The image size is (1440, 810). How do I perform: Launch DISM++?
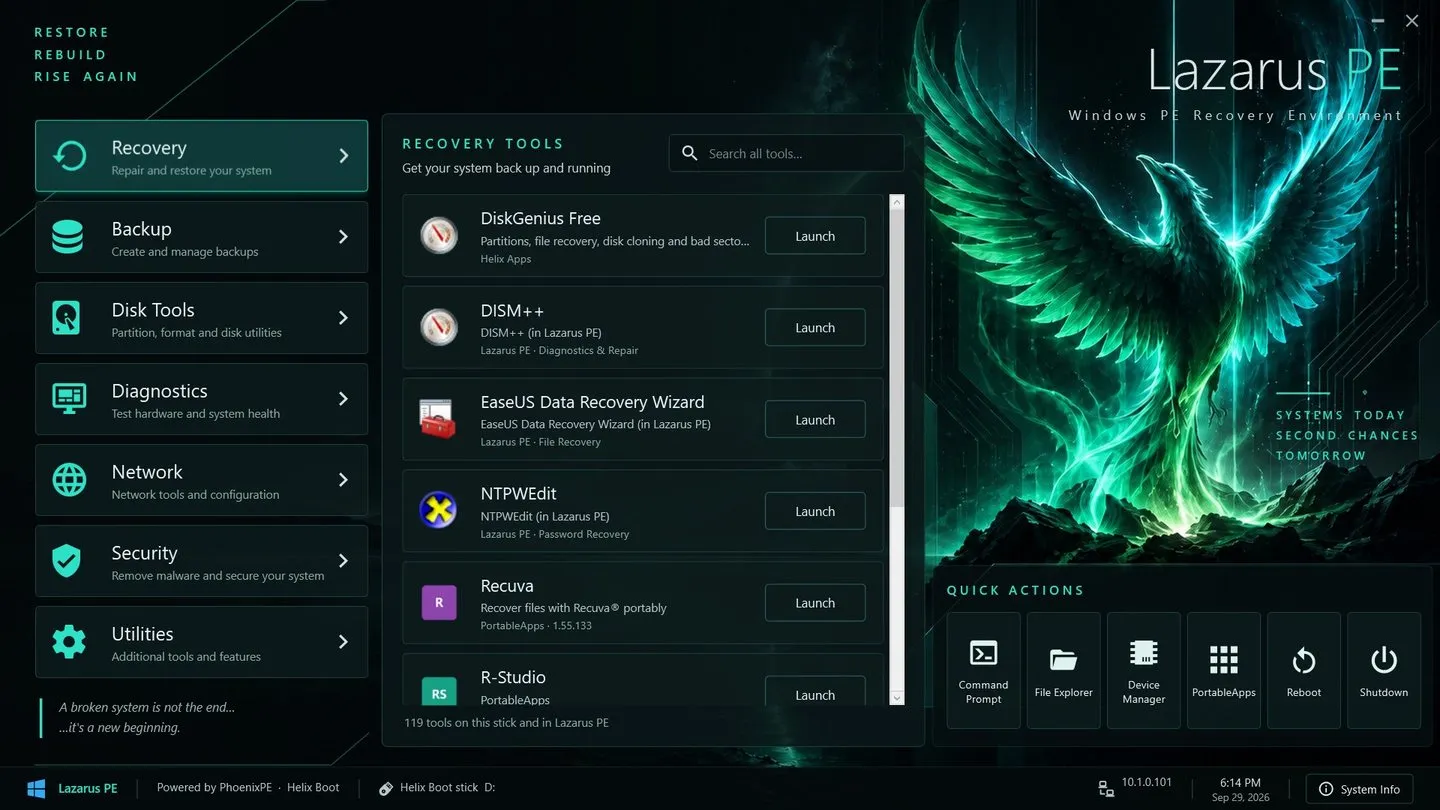tap(815, 327)
